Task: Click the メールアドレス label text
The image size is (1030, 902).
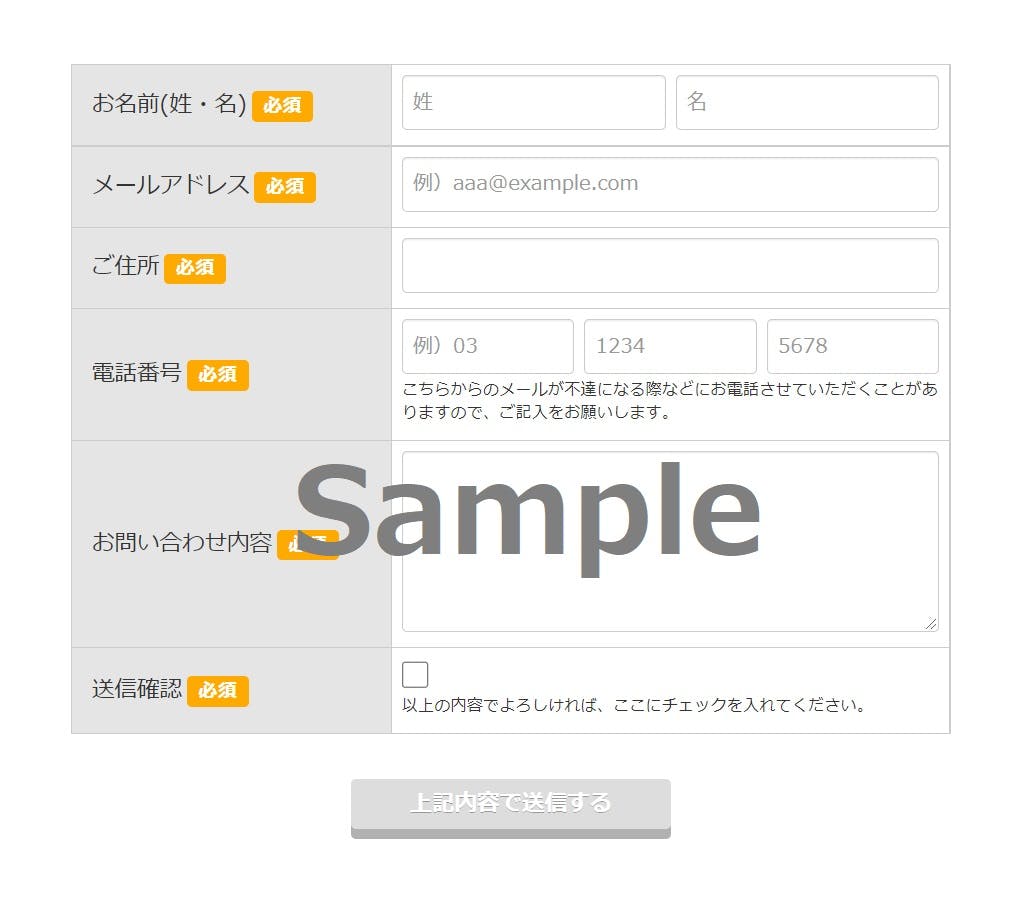Action: (x=171, y=185)
